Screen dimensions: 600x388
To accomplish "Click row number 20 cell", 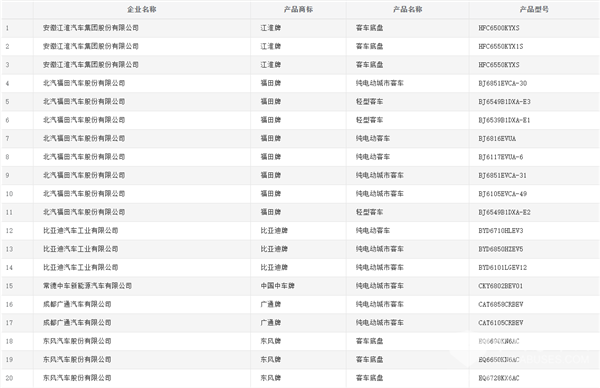I will coord(9,378).
